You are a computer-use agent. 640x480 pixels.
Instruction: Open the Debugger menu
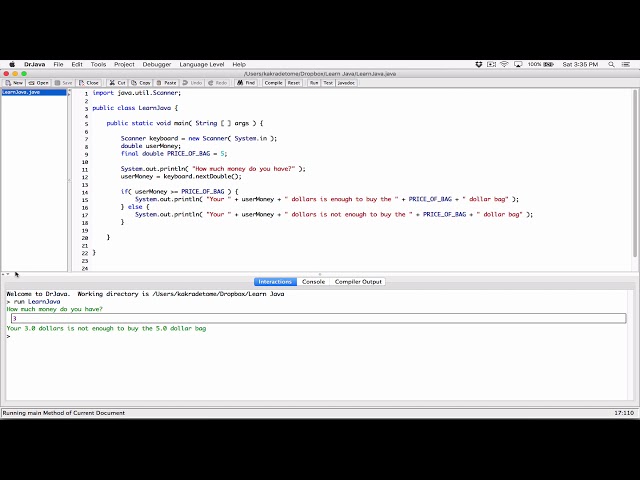[157, 64]
